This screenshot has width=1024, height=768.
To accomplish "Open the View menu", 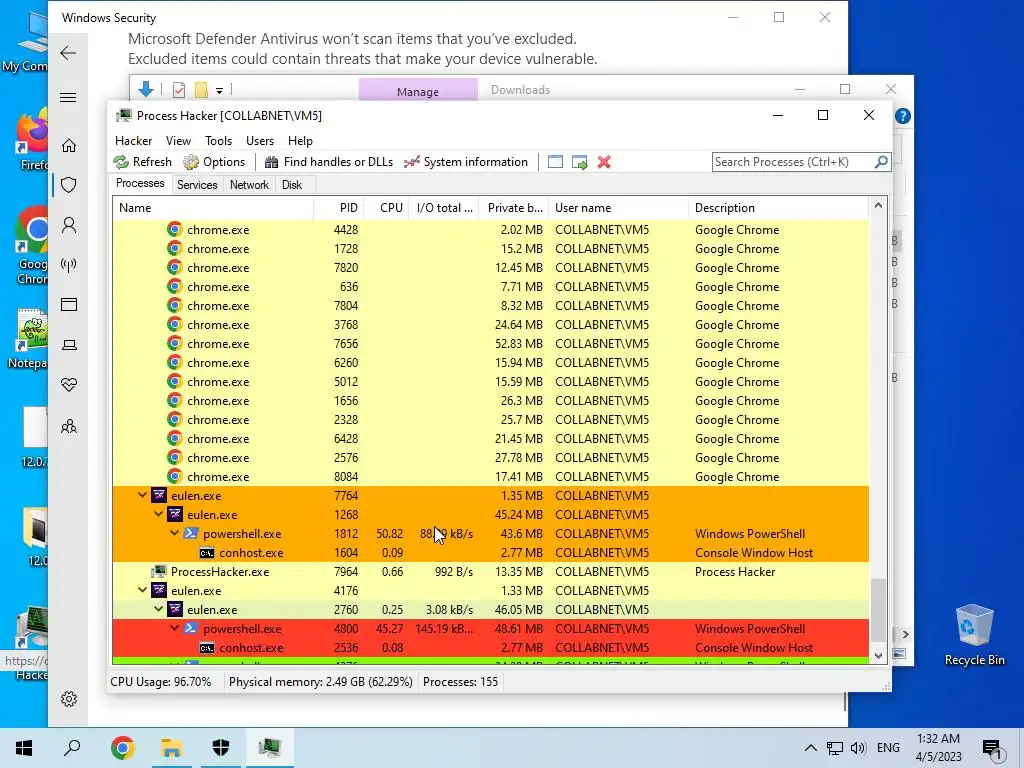I will pyautogui.click(x=178, y=141).
